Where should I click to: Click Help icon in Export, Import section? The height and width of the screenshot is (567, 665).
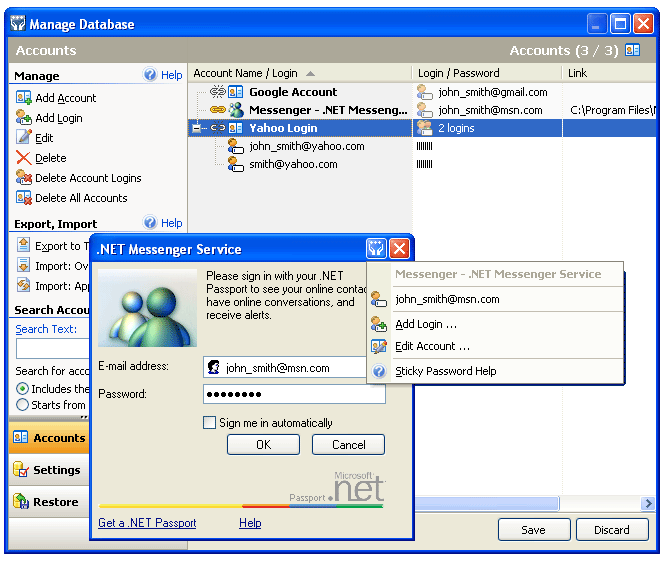pos(150,222)
